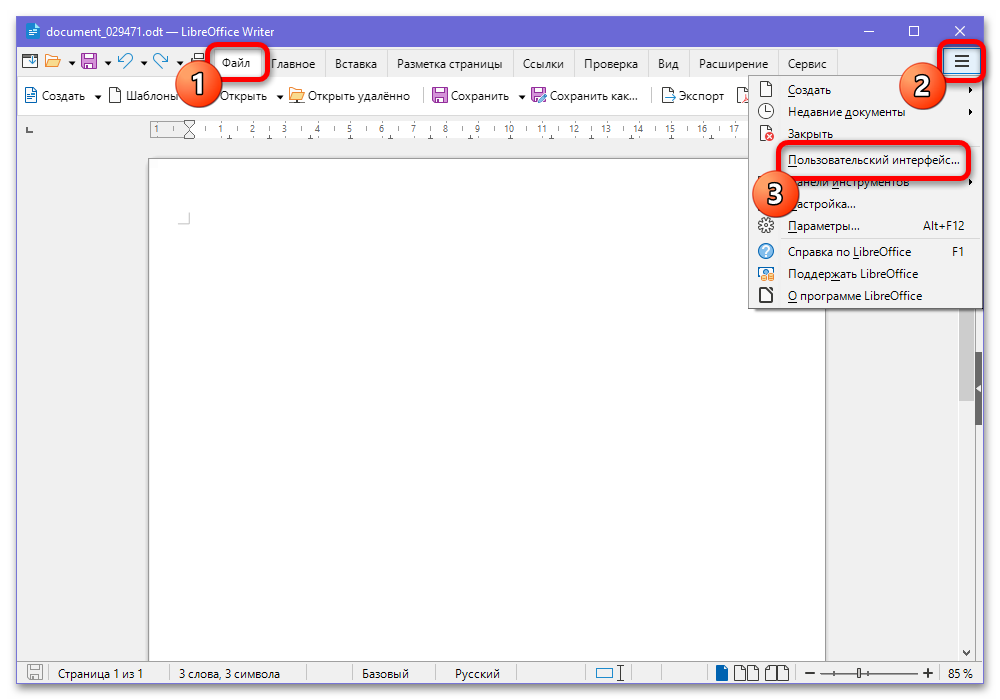Click the Страница 1 из 1 status field
Viewport: 1000px width, 700px height.
point(100,673)
